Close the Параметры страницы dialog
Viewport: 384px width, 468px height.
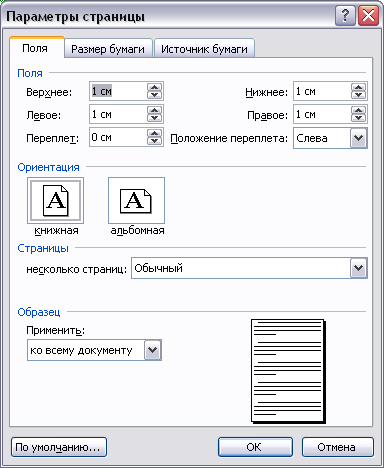point(368,16)
